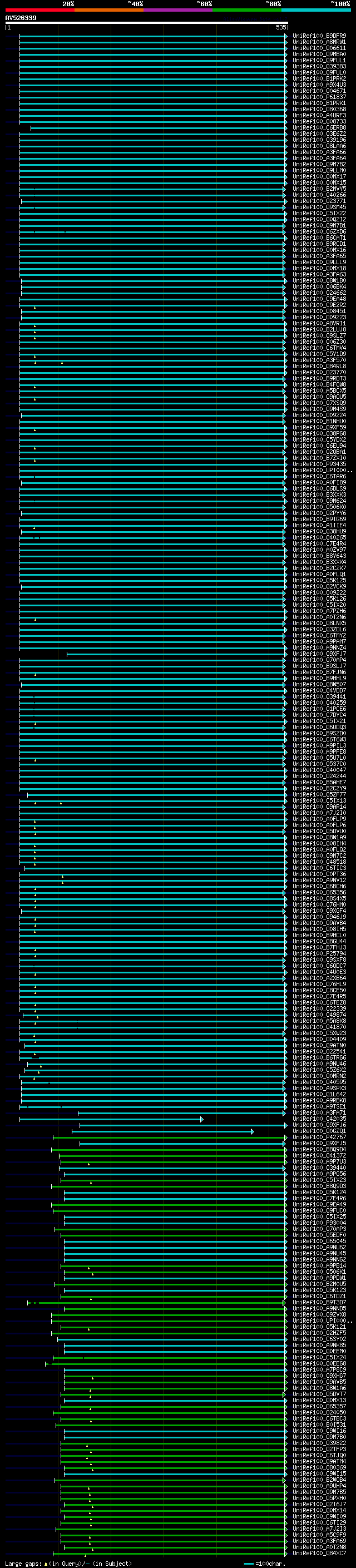The width and height of the screenshot is (356, 1568).
Task: Click the UniRef100_P93435 entry
Action: pyautogui.click(x=319, y=464)
